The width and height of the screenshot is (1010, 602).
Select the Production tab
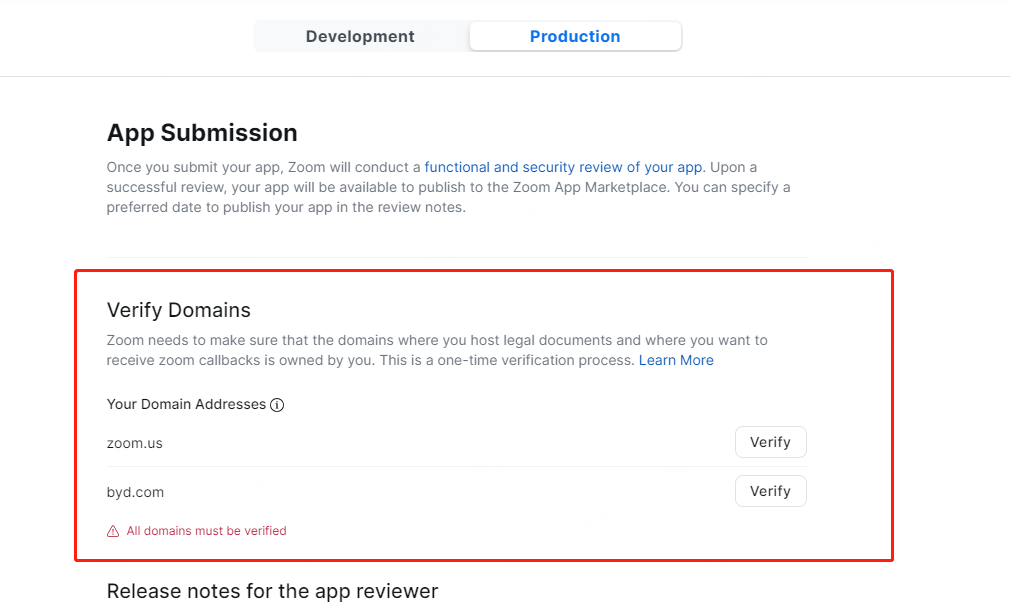pyautogui.click(x=575, y=37)
